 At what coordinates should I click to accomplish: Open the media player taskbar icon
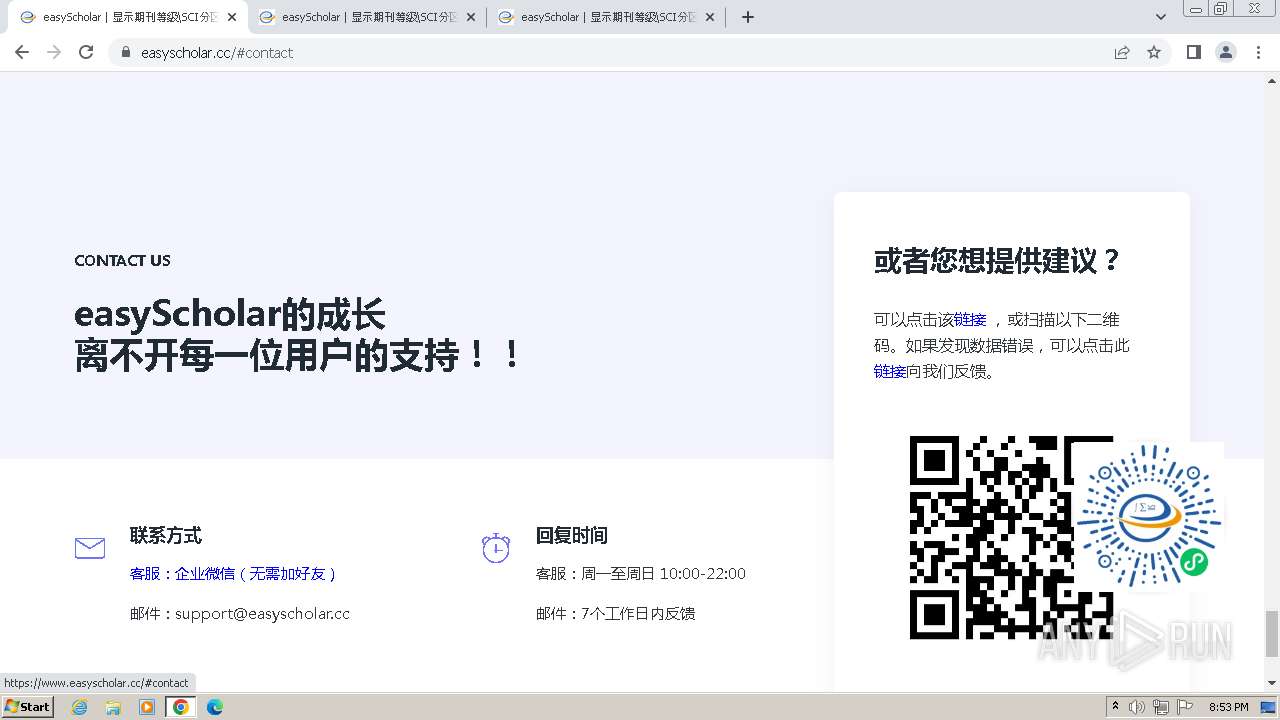click(x=147, y=707)
